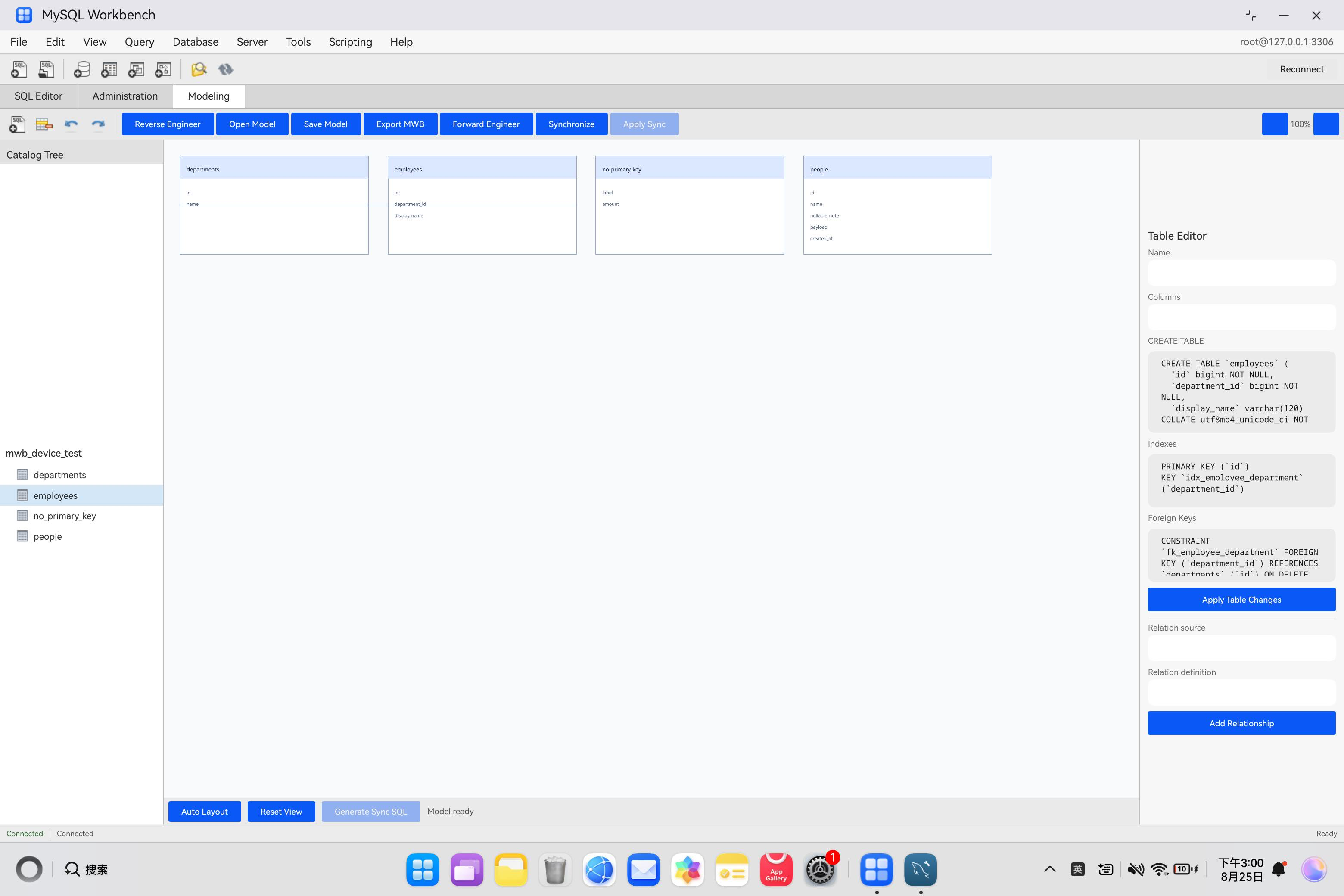1344x896 pixels.
Task: Click the table icon beside people in Catalog Tree
Action: (x=22, y=536)
